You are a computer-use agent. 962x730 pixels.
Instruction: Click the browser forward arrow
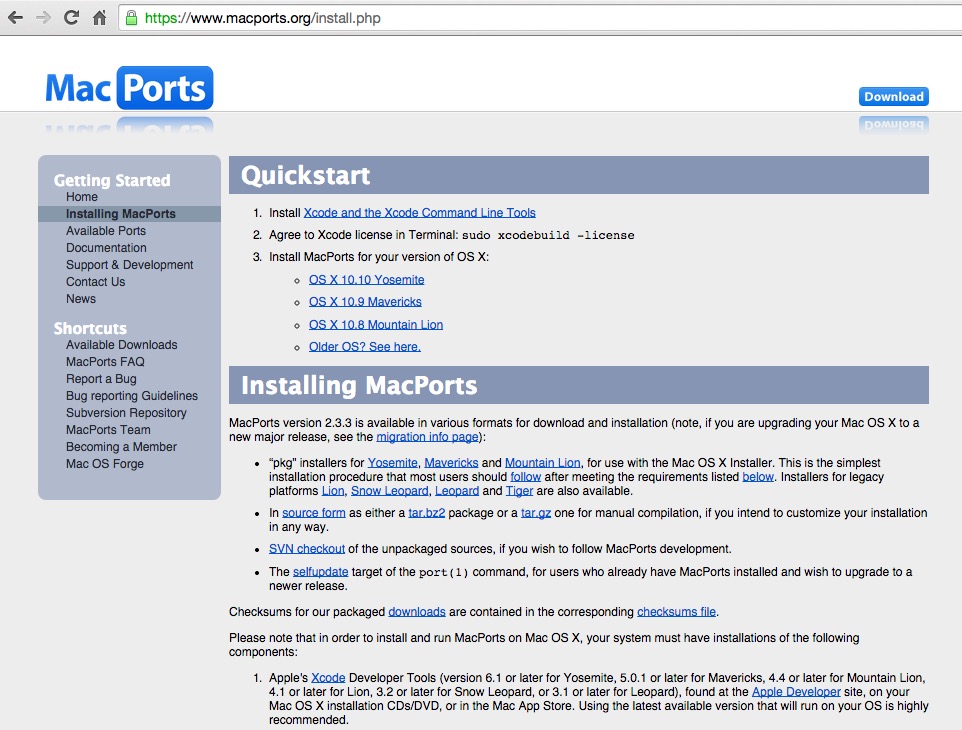[x=43, y=18]
